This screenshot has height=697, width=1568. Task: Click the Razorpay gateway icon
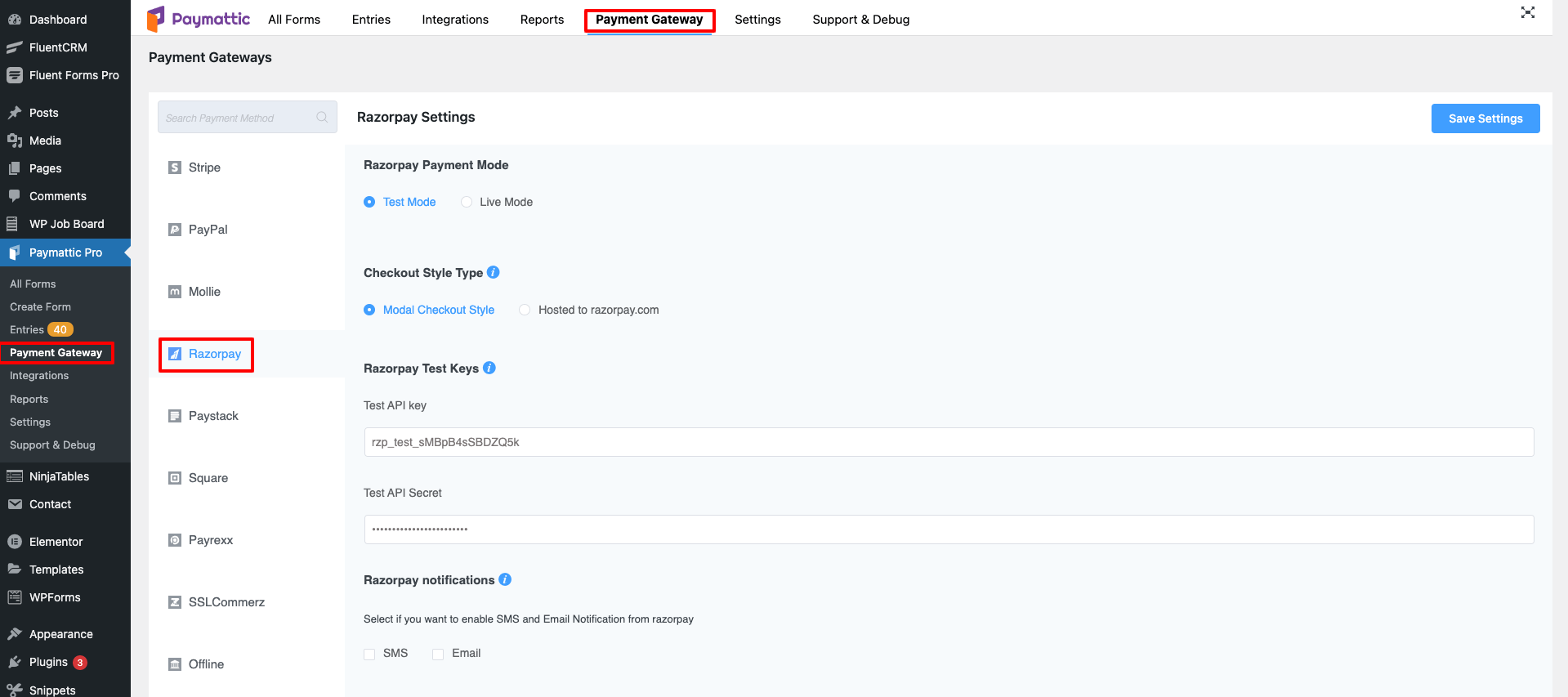(x=175, y=354)
